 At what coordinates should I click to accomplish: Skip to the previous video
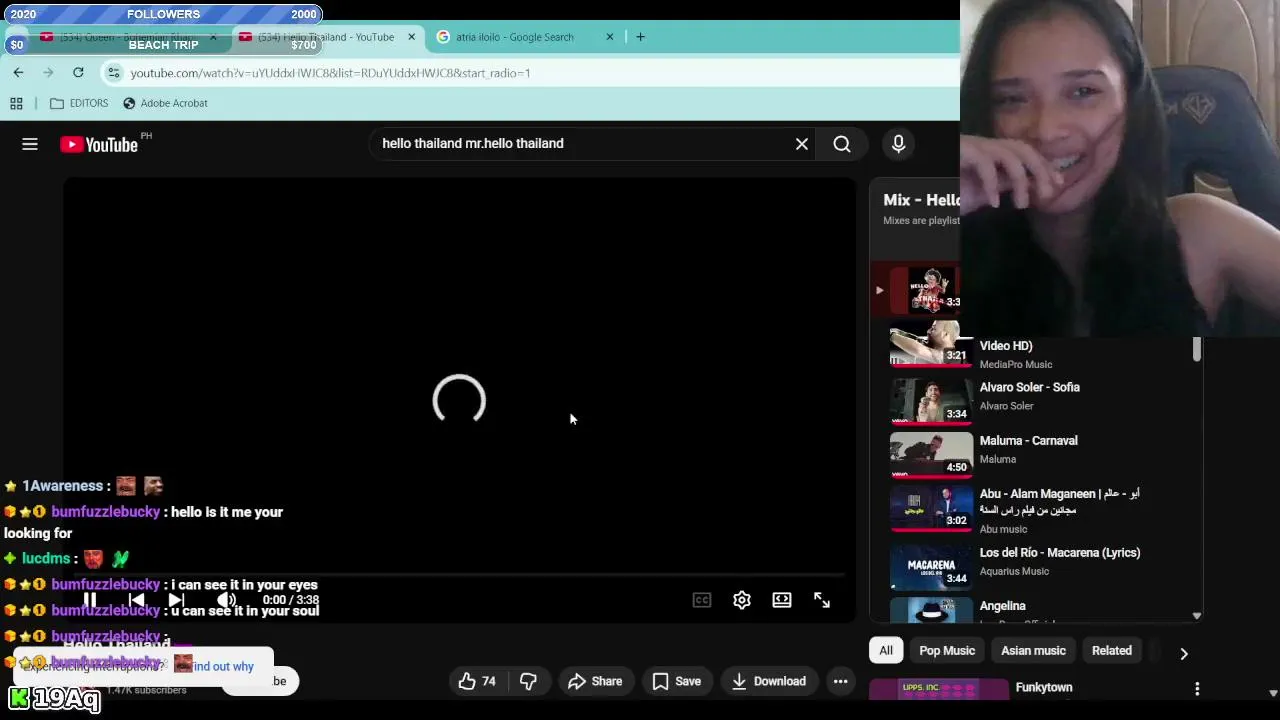click(137, 600)
